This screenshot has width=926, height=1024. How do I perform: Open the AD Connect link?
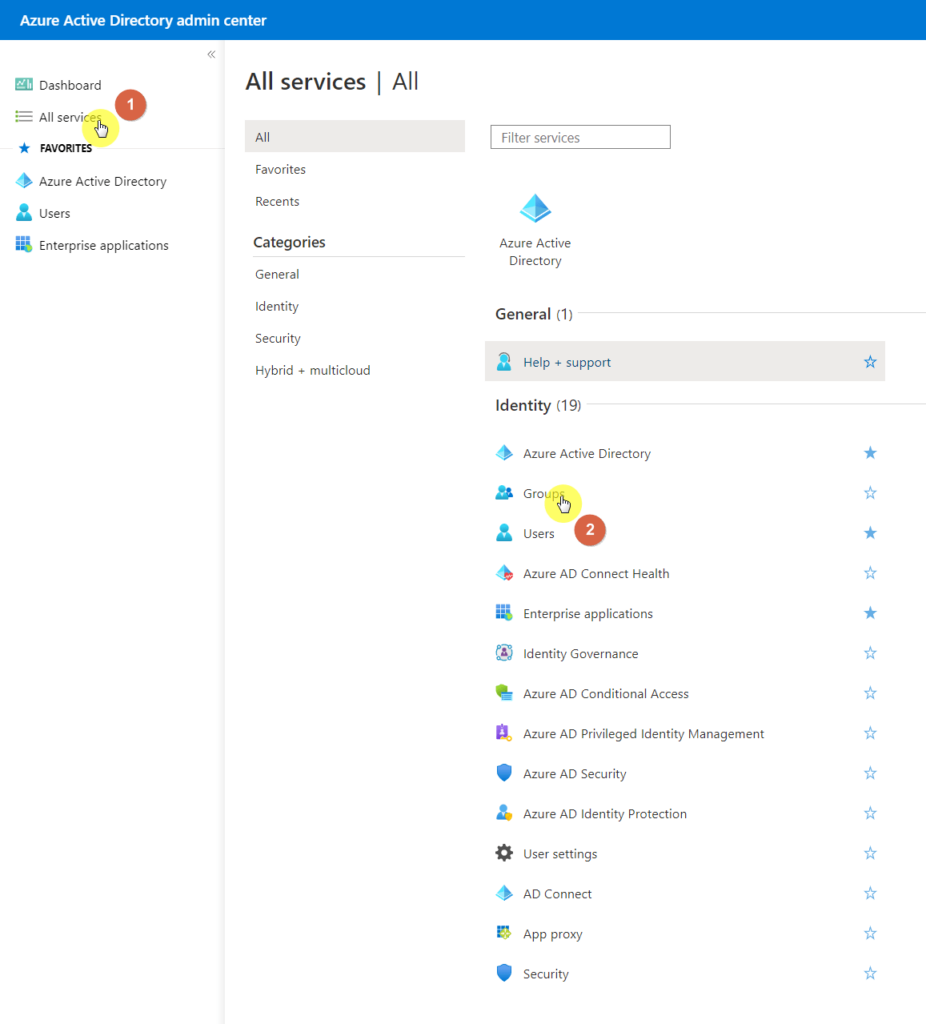tap(557, 894)
